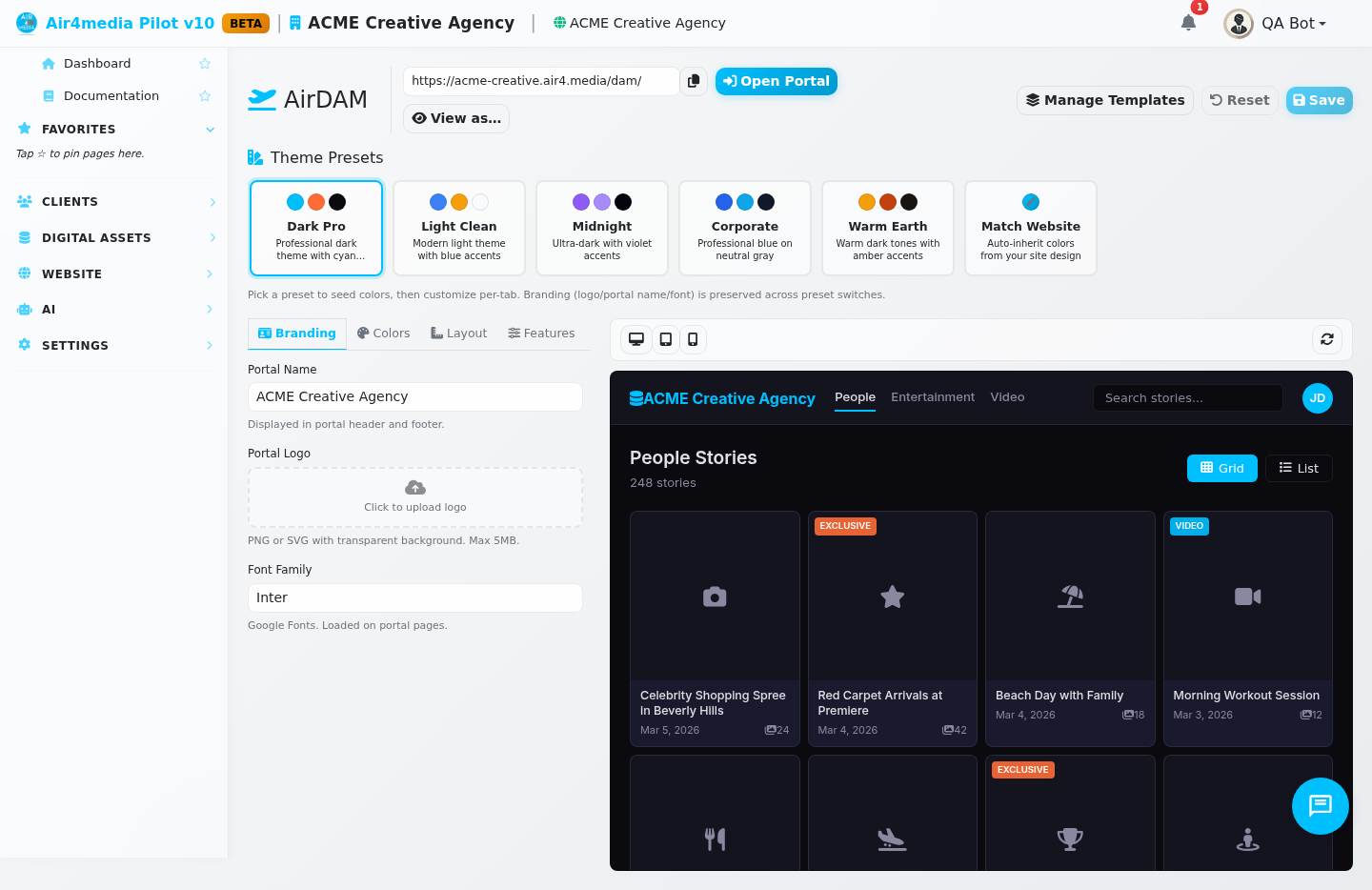Switch to the Features tab

(541, 334)
